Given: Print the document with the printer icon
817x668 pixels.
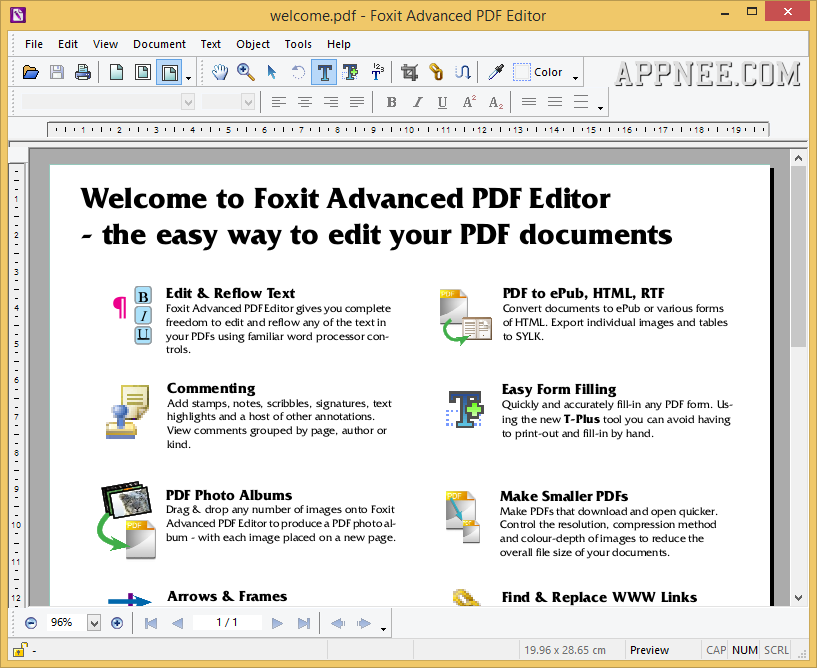Looking at the screenshot, I should (83, 72).
